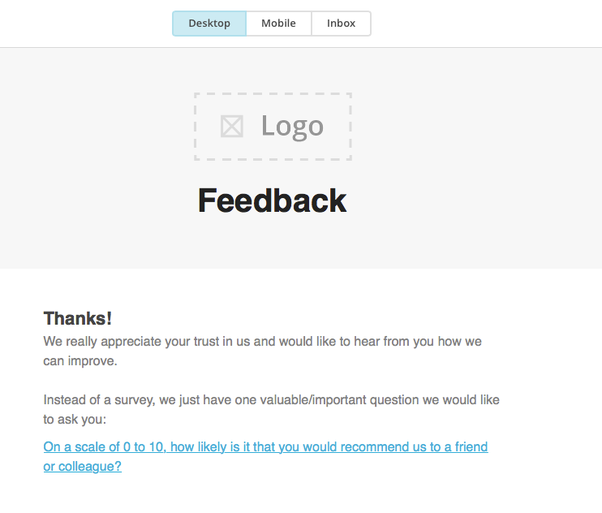Click the 'or colleague?' link text

click(82, 466)
